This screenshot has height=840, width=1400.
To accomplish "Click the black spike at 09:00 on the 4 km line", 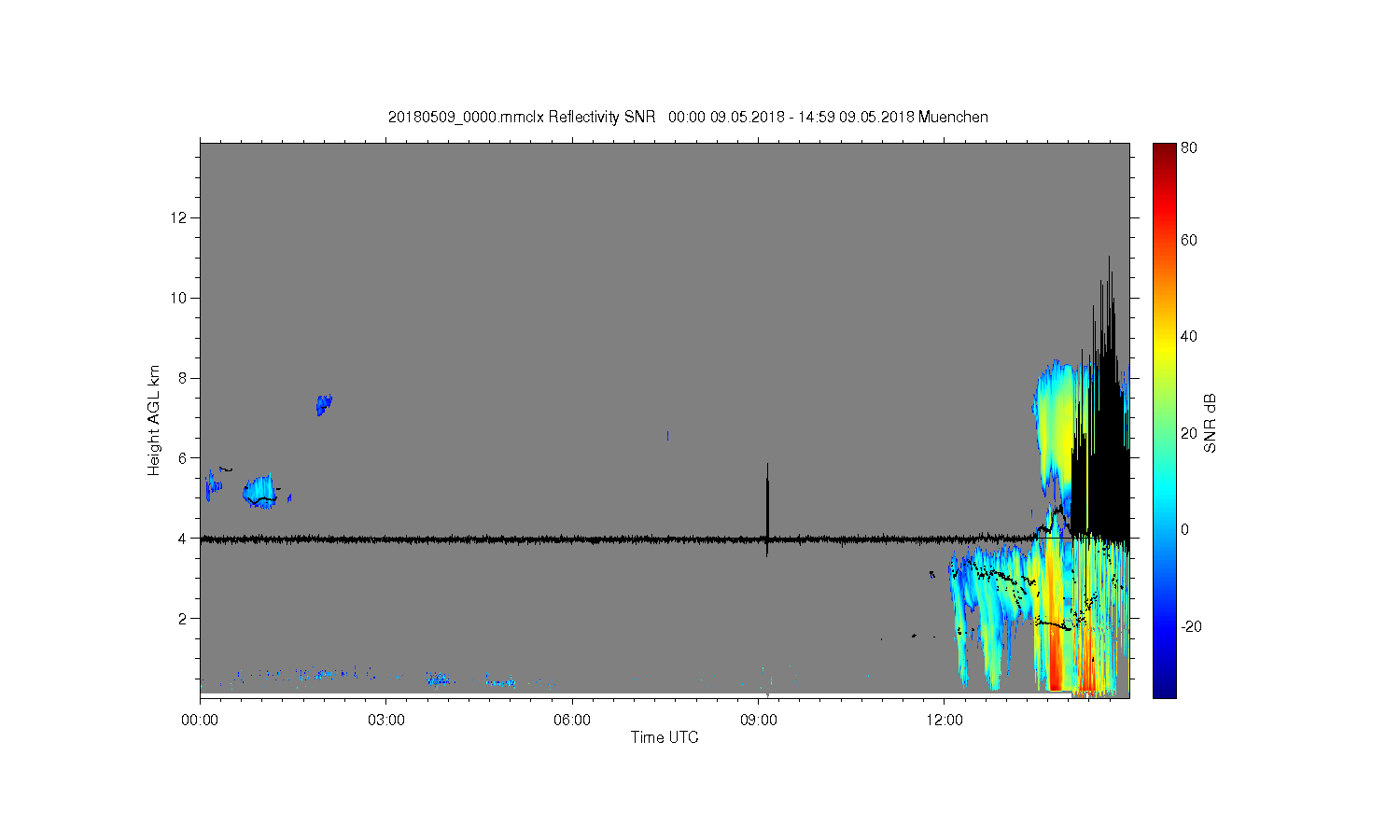I will point(767,509).
